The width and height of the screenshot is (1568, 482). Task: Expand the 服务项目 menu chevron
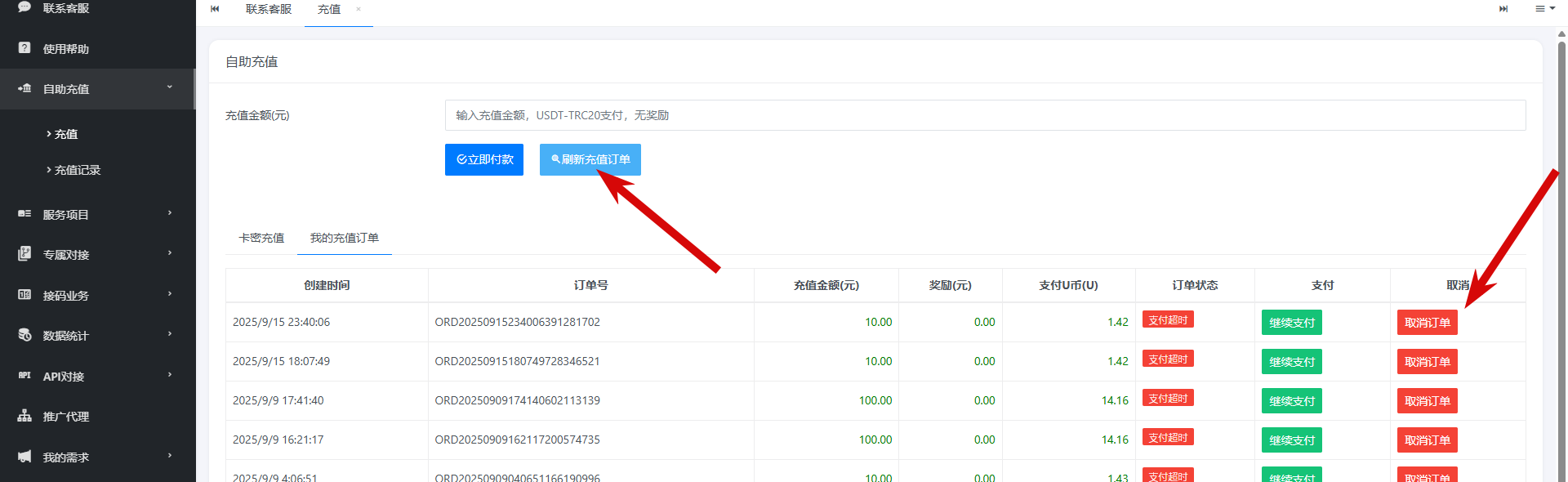coord(170,213)
